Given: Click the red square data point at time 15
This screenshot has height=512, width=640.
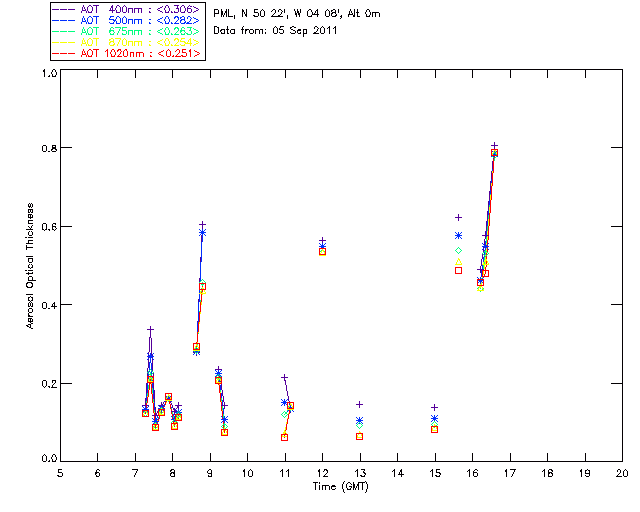Looking at the screenshot, I should [435, 430].
